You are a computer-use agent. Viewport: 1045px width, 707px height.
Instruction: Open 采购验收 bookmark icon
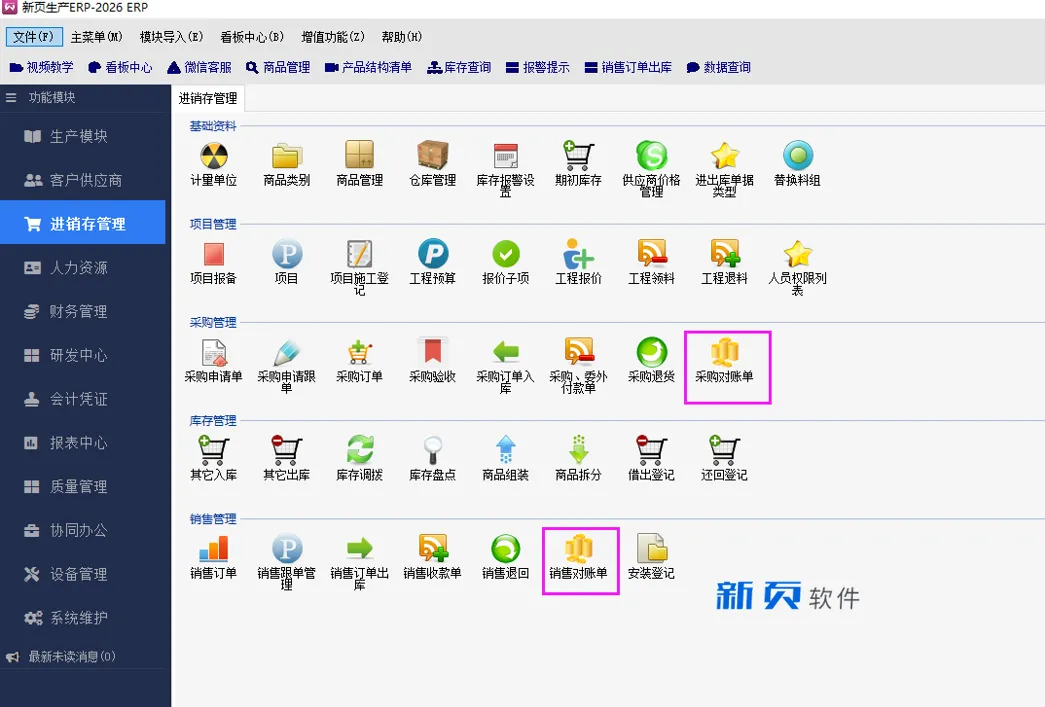pyautogui.click(x=433, y=352)
